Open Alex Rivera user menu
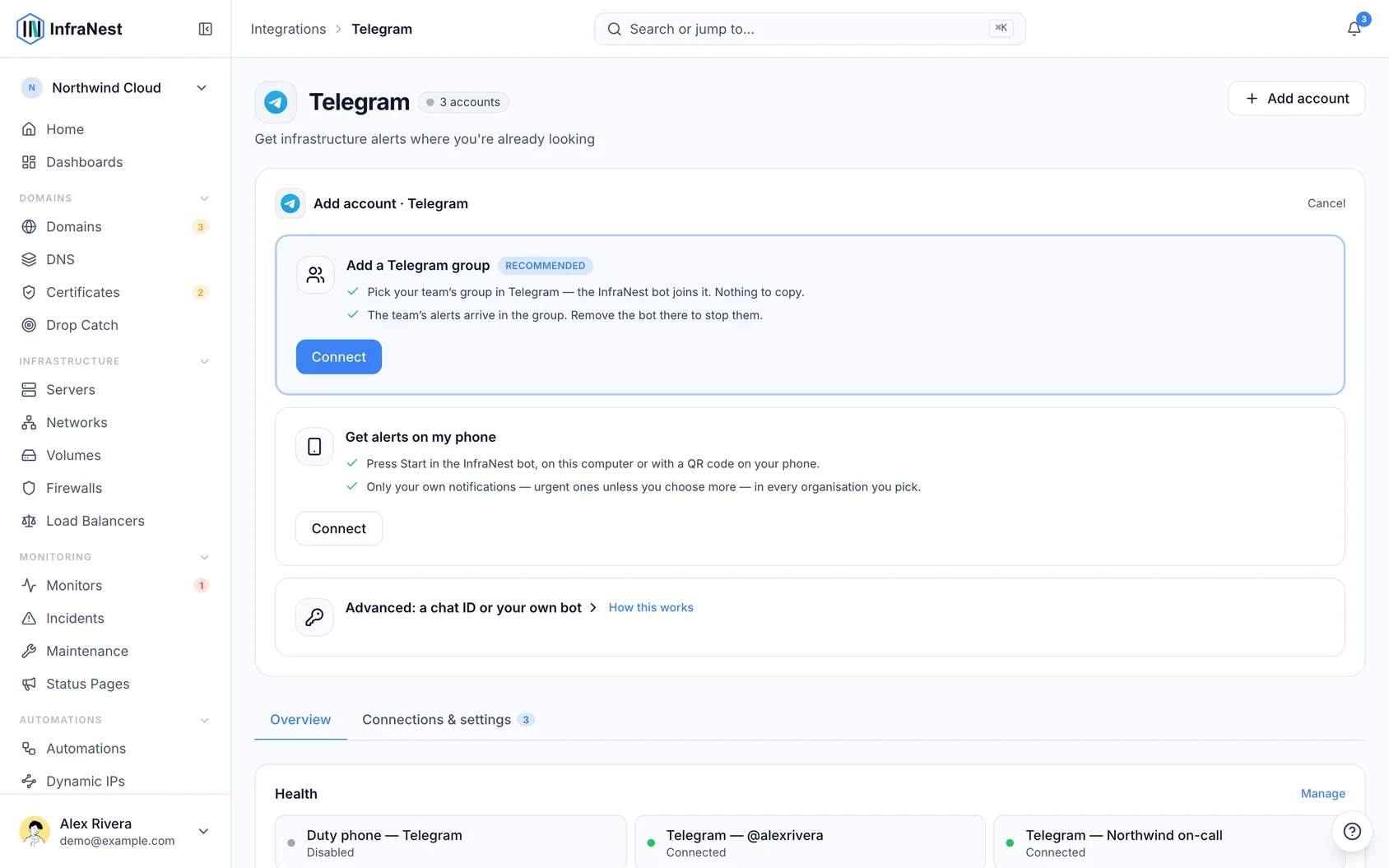This screenshot has height=868, width=1389. coord(115,832)
